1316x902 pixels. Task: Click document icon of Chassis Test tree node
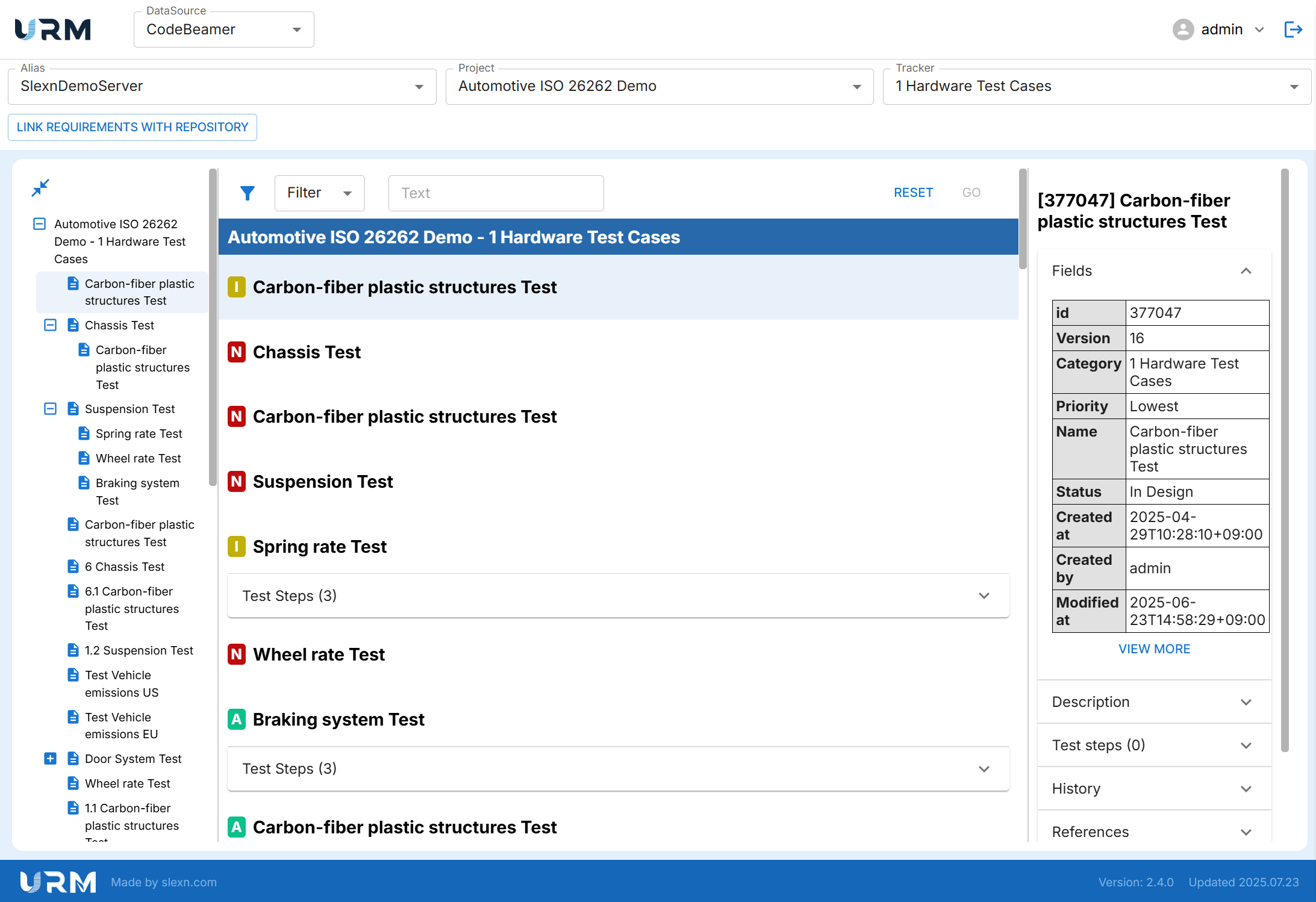[x=73, y=325]
